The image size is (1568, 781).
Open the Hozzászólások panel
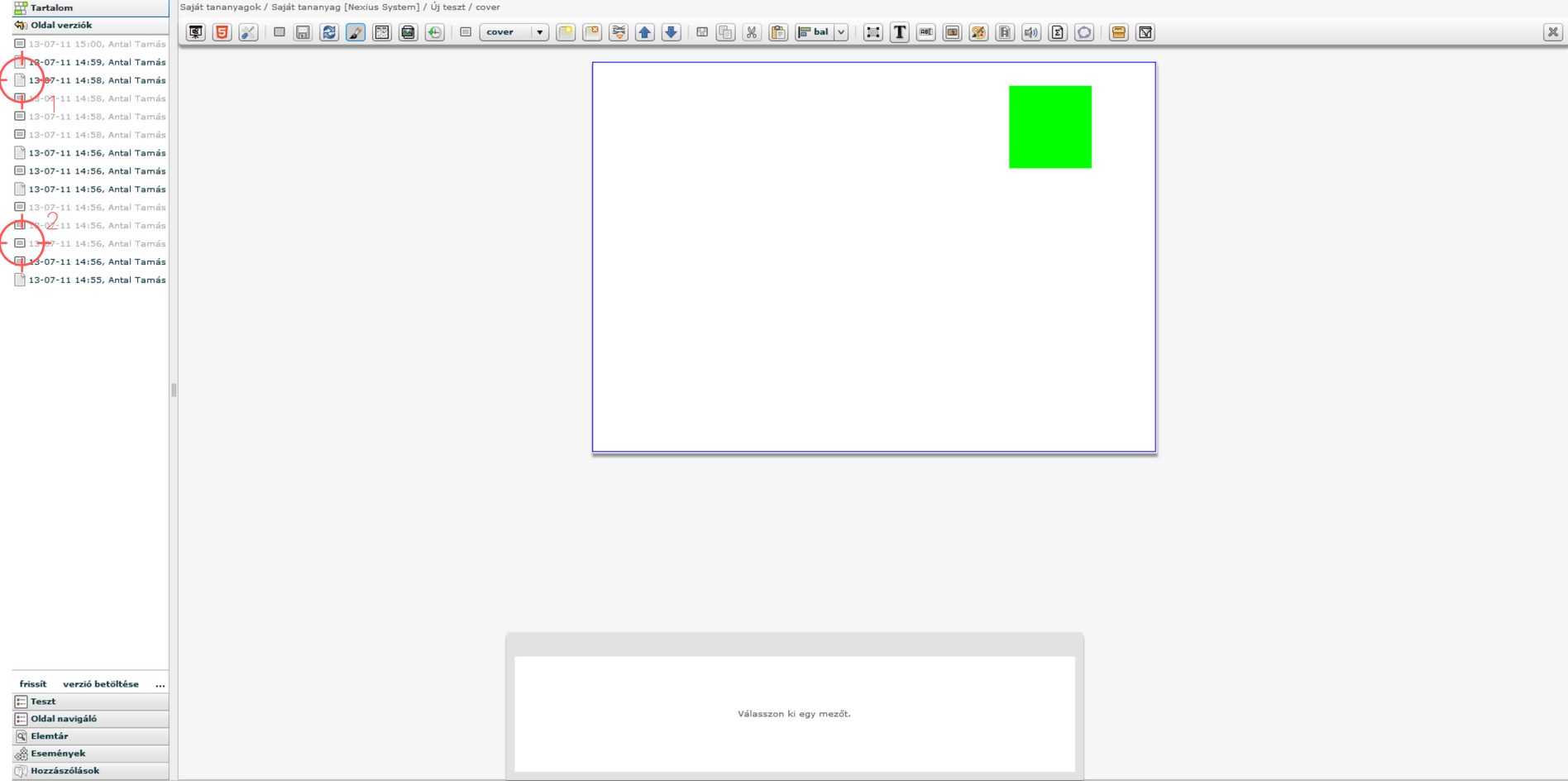click(65, 771)
